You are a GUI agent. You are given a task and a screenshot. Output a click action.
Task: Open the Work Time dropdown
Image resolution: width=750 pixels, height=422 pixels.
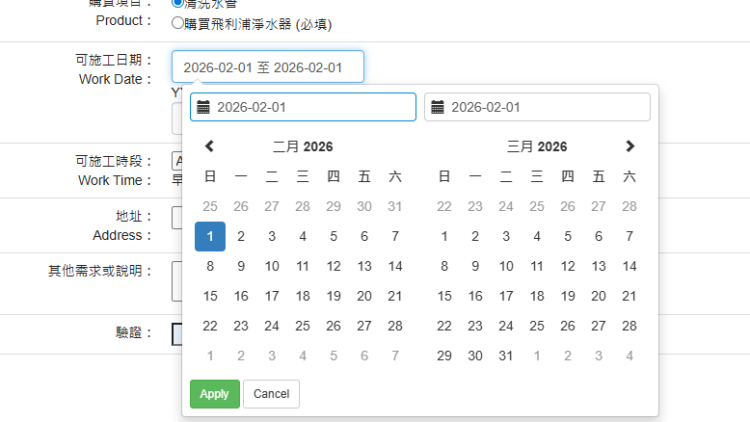[177, 160]
